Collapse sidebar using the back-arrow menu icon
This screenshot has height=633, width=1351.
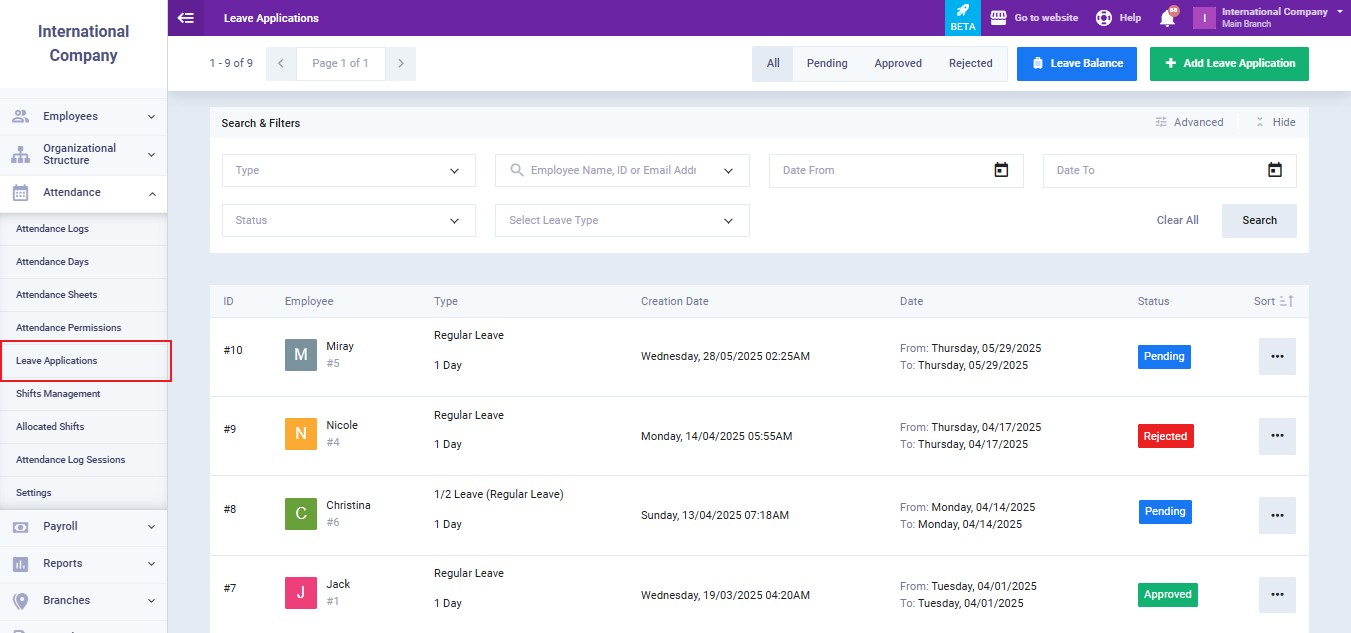click(x=185, y=18)
